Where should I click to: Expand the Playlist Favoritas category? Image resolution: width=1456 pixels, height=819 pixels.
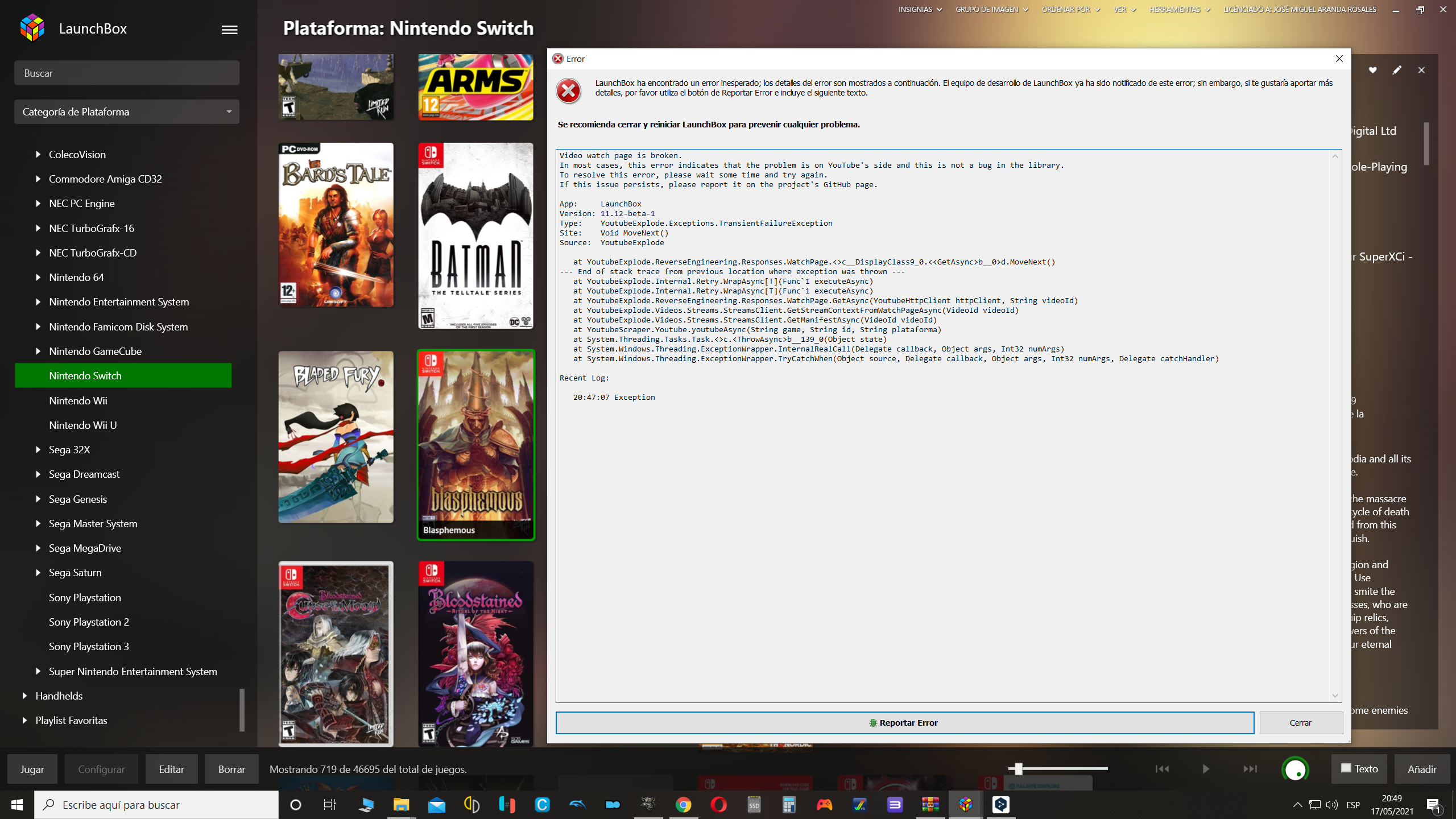pyautogui.click(x=24, y=720)
